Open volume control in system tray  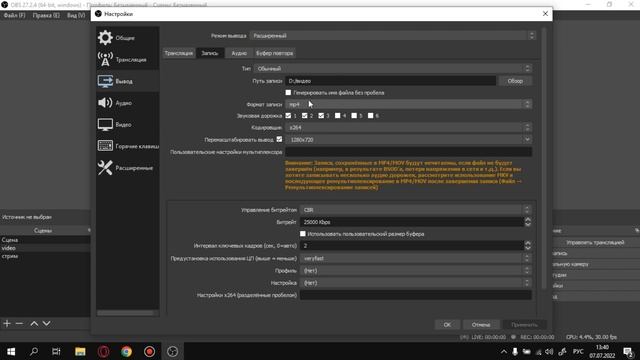549,352
